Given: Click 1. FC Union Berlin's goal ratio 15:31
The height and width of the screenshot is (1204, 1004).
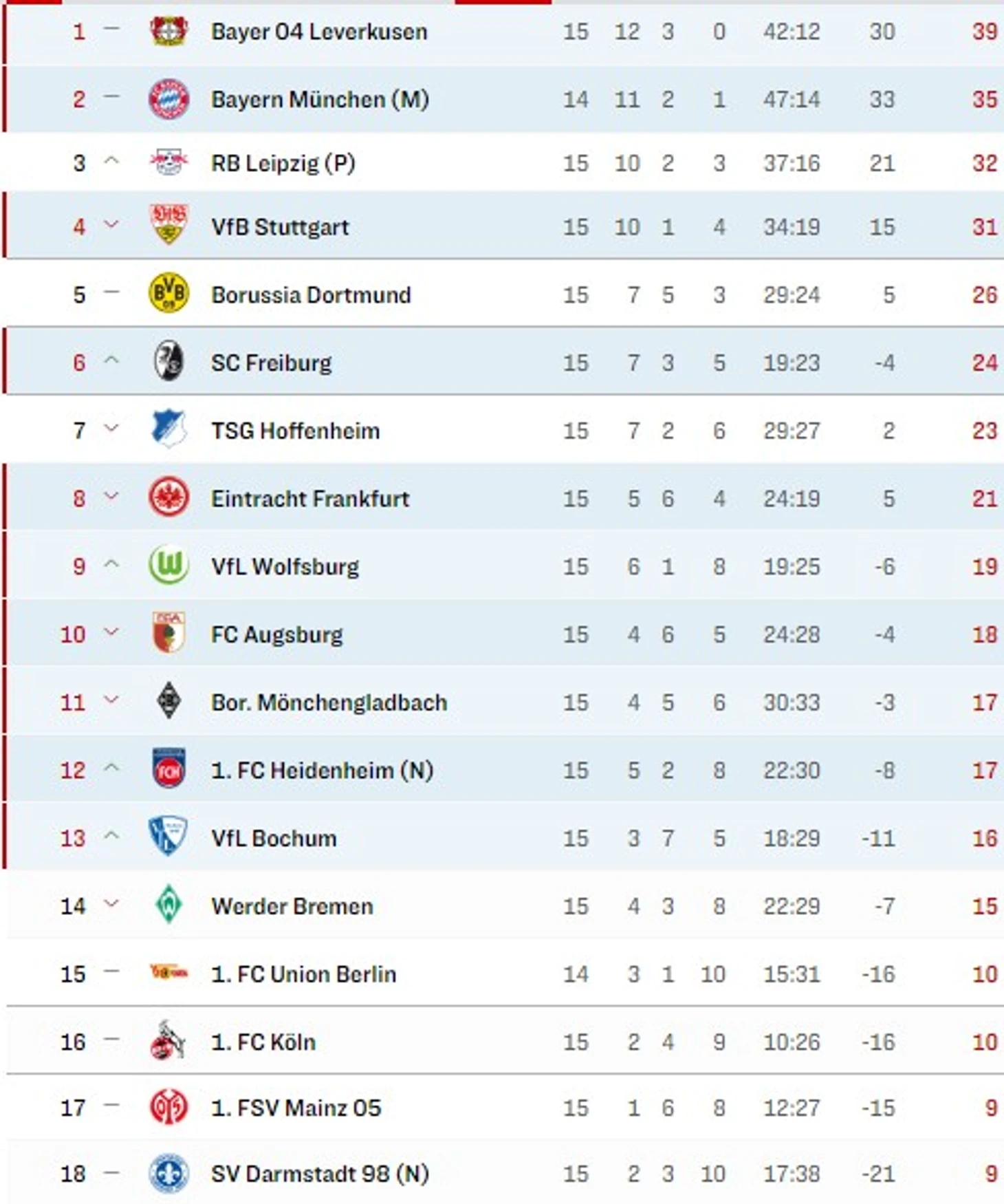Looking at the screenshot, I should [792, 974].
